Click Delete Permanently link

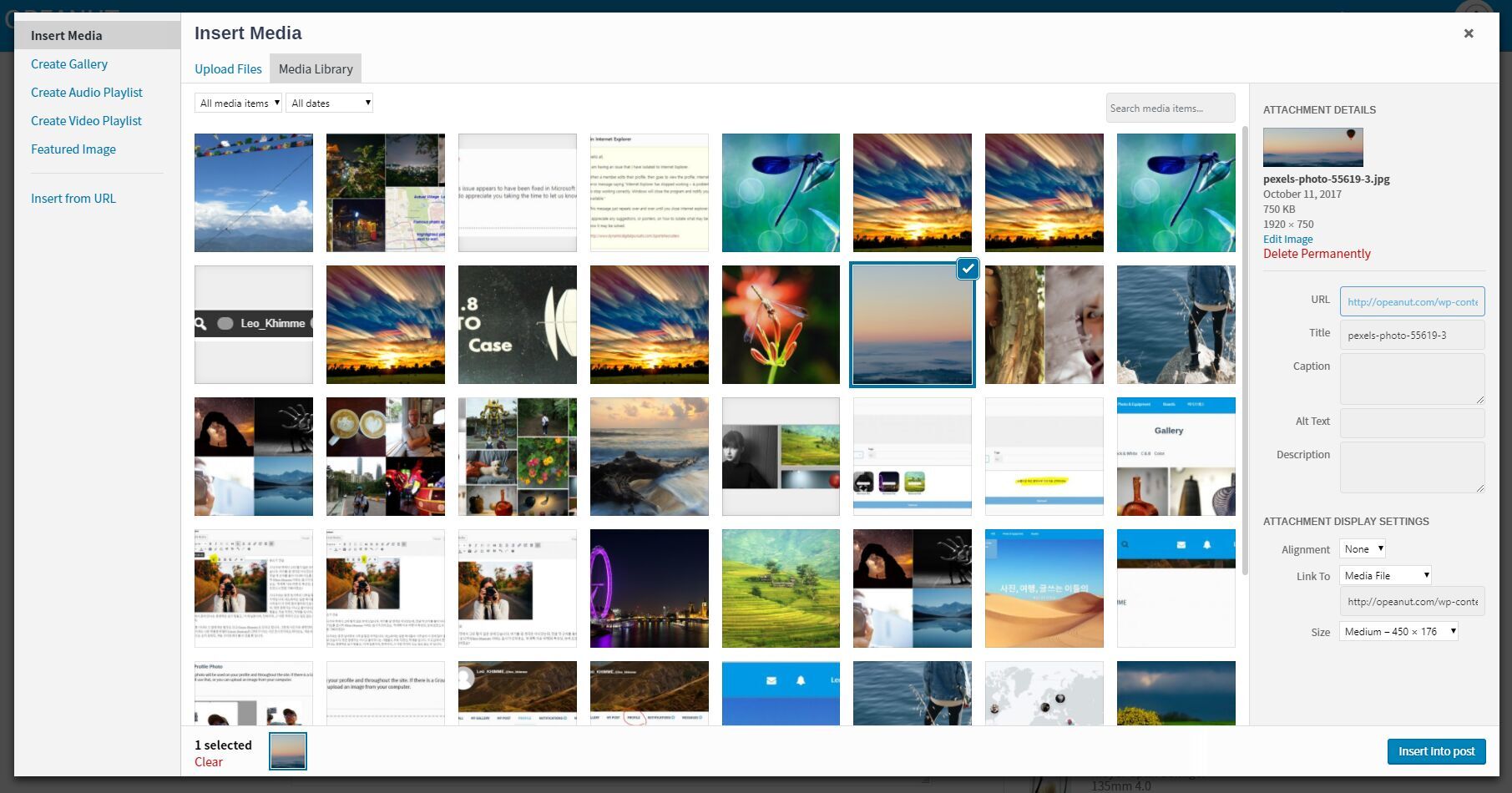point(1317,254)
